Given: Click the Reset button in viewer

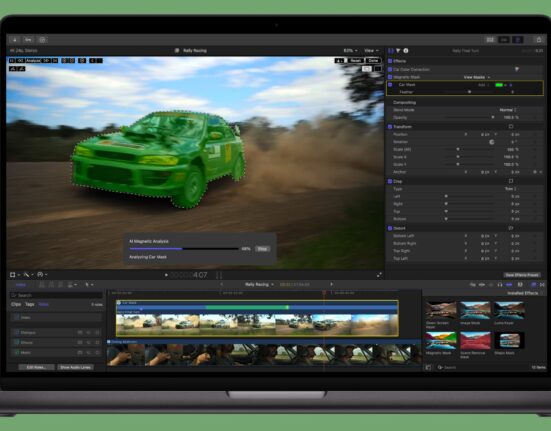Looking at the screenshot, I should pyautogui.click(x=355, y=60).
